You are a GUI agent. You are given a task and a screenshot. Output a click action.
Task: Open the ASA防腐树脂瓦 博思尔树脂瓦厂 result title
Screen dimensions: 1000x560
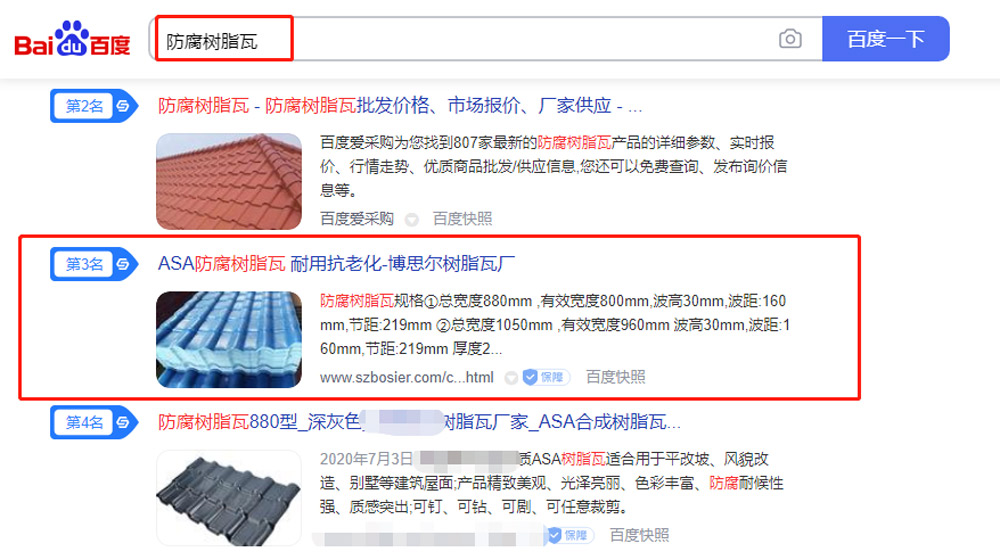(x=336, y=263)
